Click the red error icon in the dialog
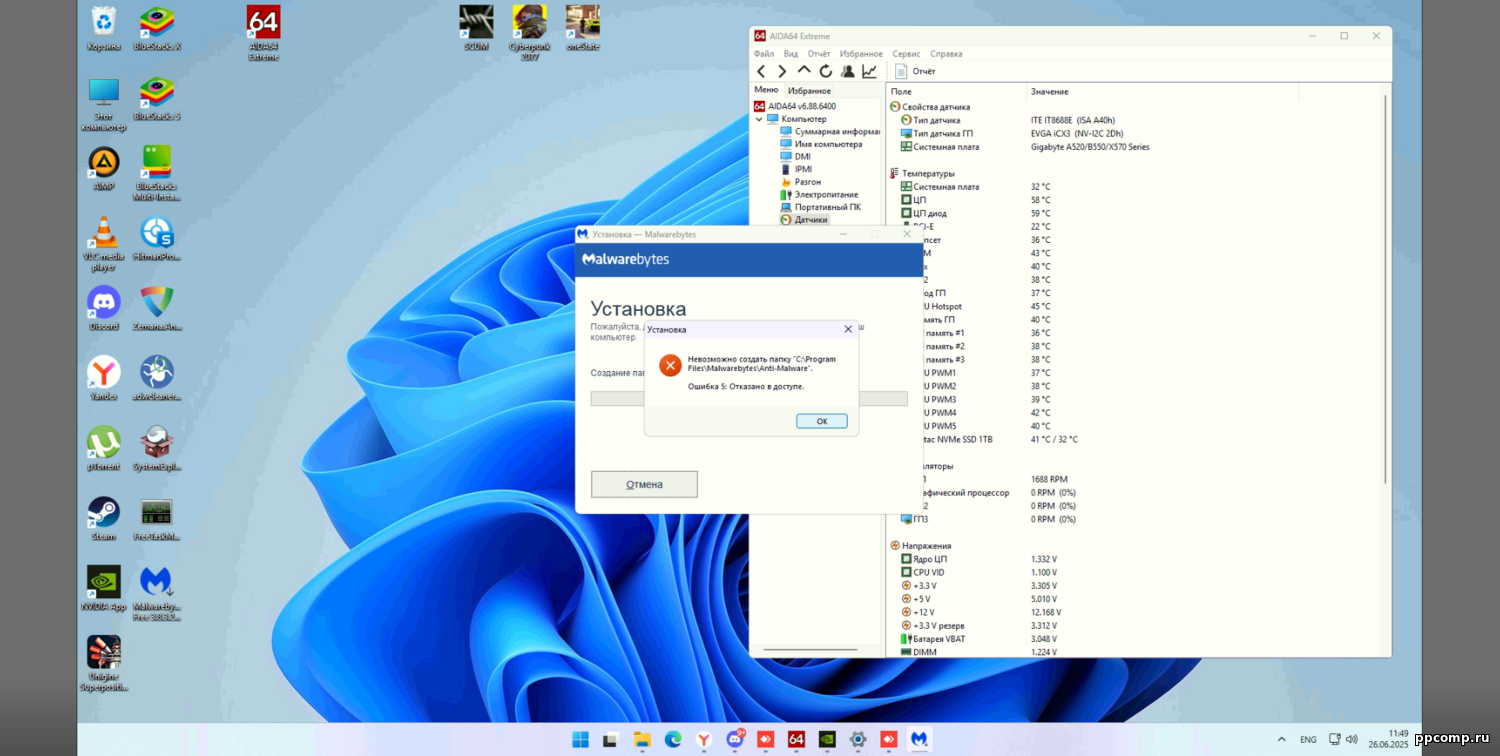Viewport: 1500px width, 756px height. point(670,365)
